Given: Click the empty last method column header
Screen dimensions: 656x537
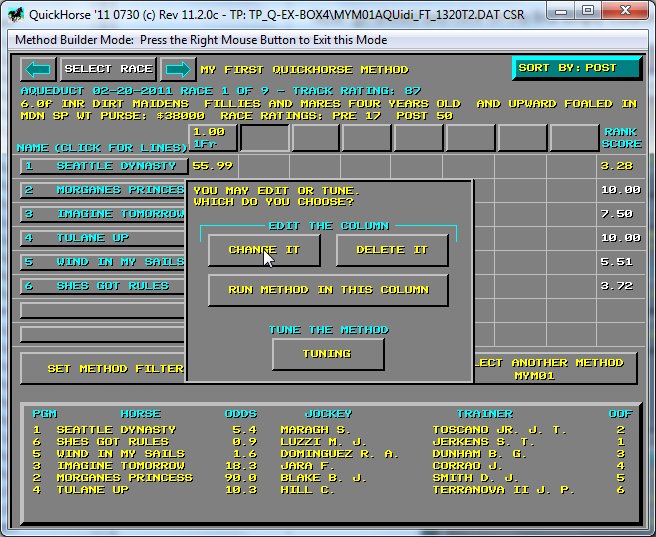Looking at the screenshot, I should 574,137.
